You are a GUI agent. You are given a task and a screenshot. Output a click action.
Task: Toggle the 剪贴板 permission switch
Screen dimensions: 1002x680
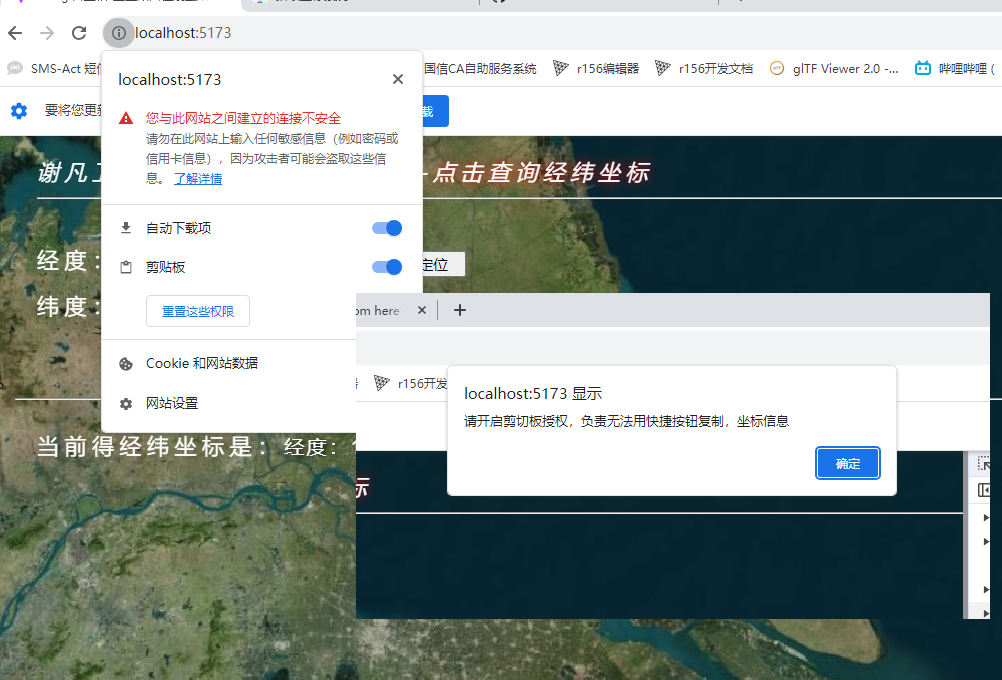pos(387,267)
